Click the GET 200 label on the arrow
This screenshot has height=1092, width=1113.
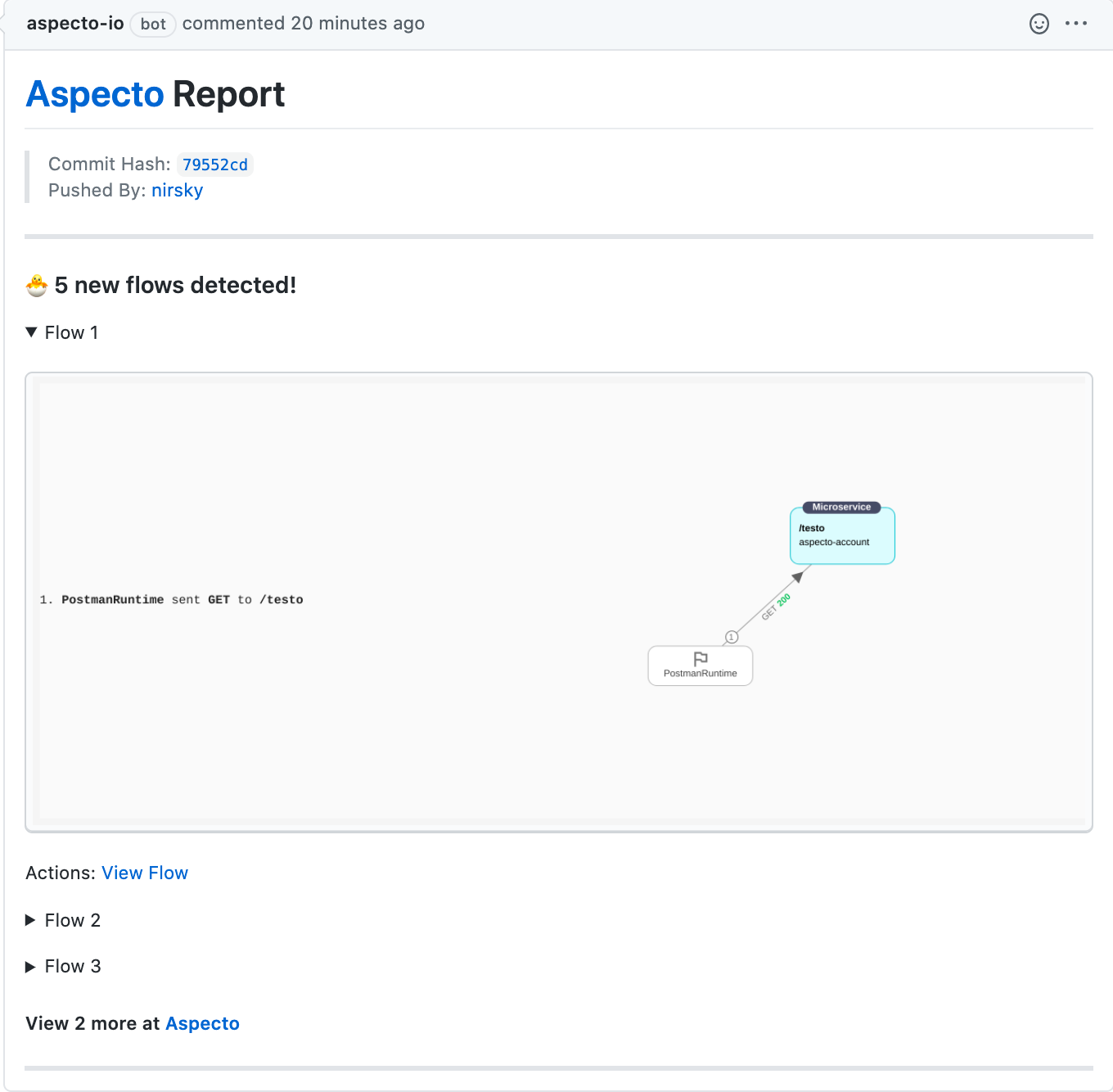pyautogui.click(x=774, y=607)
